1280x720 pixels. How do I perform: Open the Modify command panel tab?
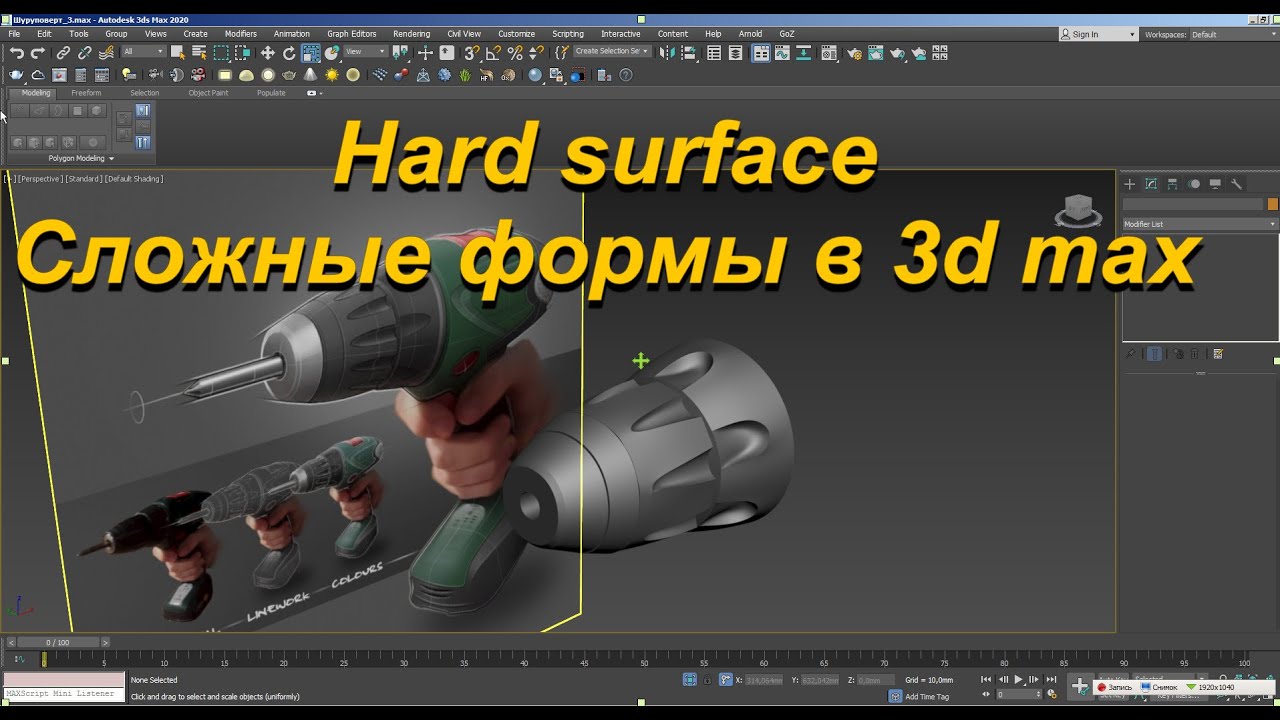(1151, 184)
